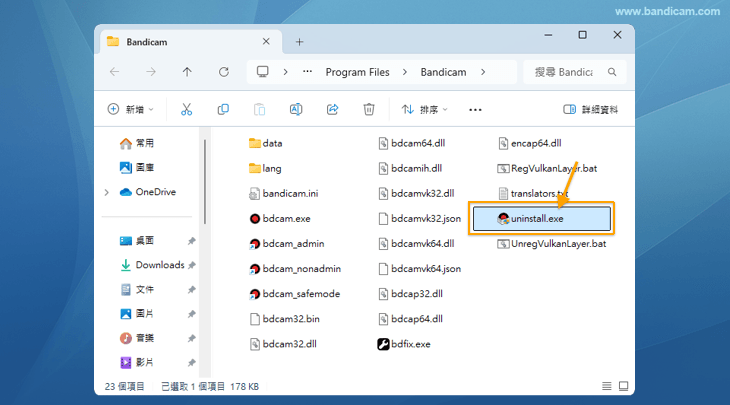Open 桌面 Desktop in sidebar
This screenshot has height=405, width=730.
click(137, 241)
